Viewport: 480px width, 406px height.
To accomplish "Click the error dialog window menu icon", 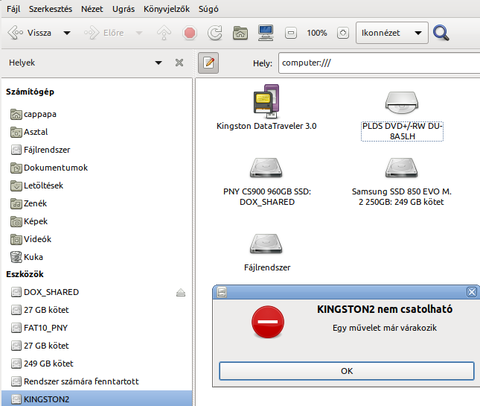I will 222,292.
